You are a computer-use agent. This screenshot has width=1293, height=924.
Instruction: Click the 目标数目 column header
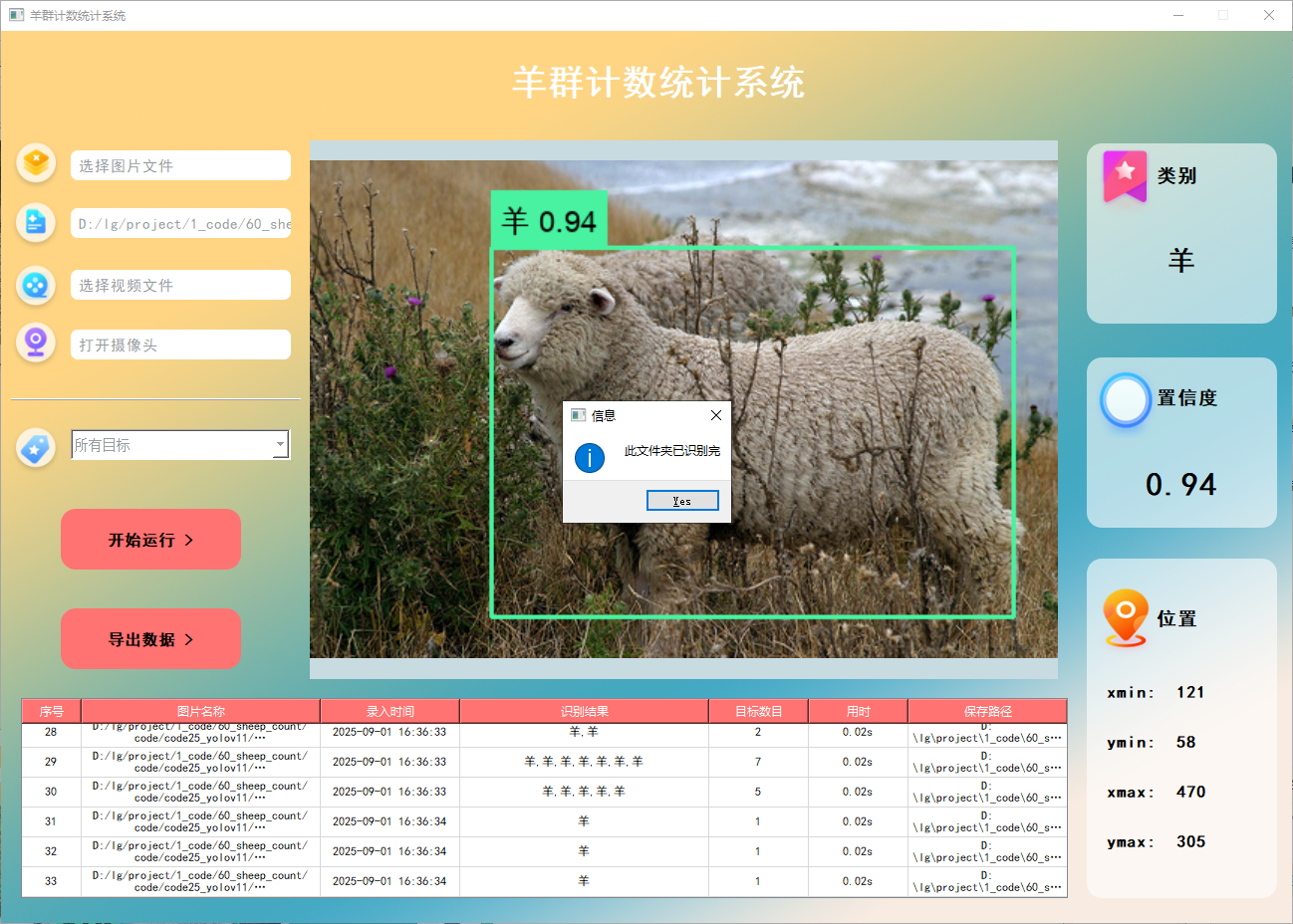click(759, 711)
